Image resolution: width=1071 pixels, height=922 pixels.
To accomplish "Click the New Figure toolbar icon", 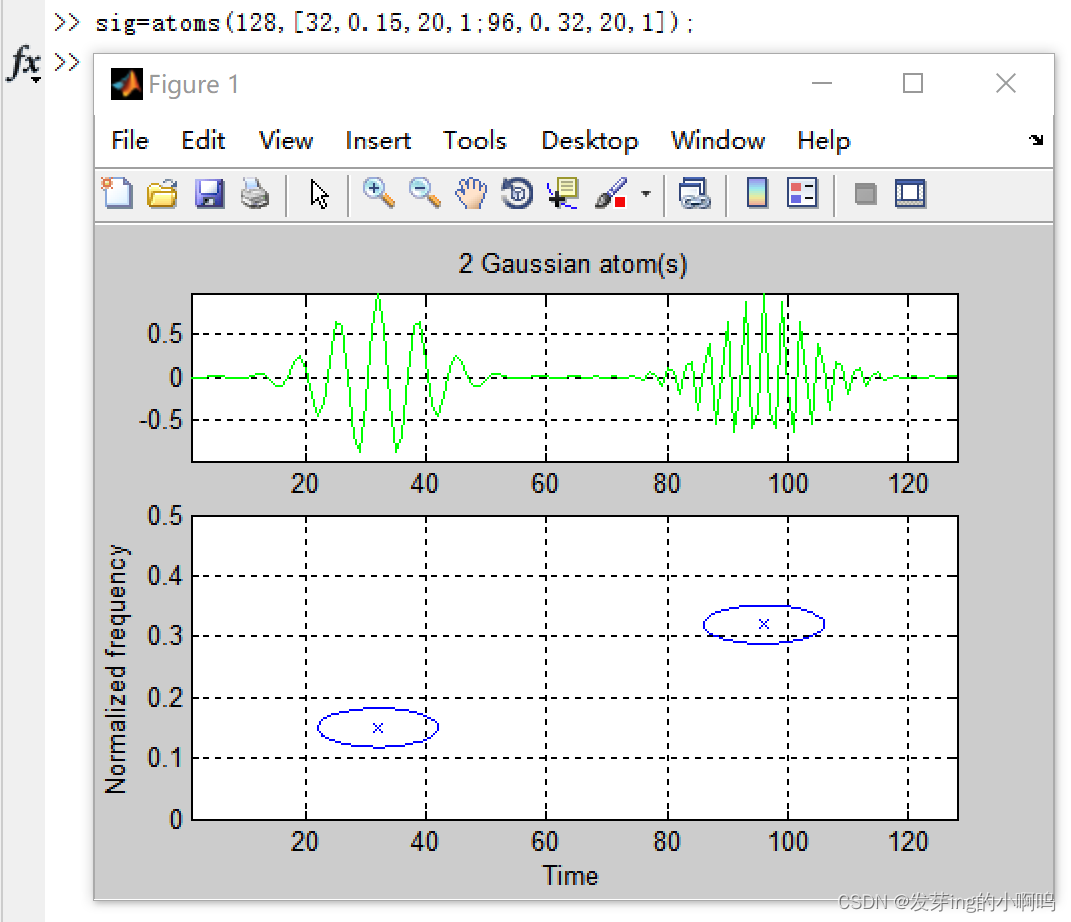I will point(117,193).
